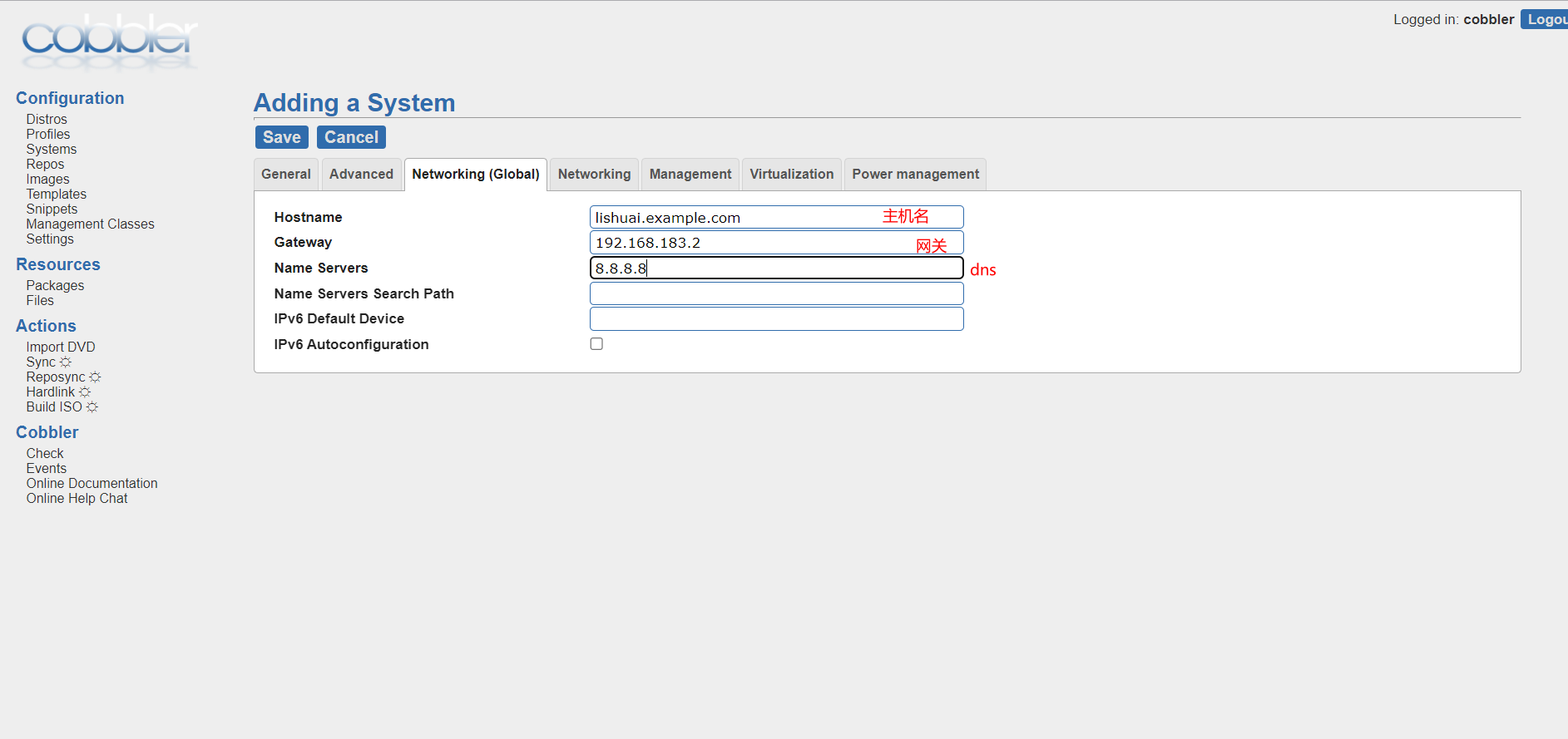Click the Cancel button
Image resolution: width=1568 pixels, height=739 pixels.
351,137
